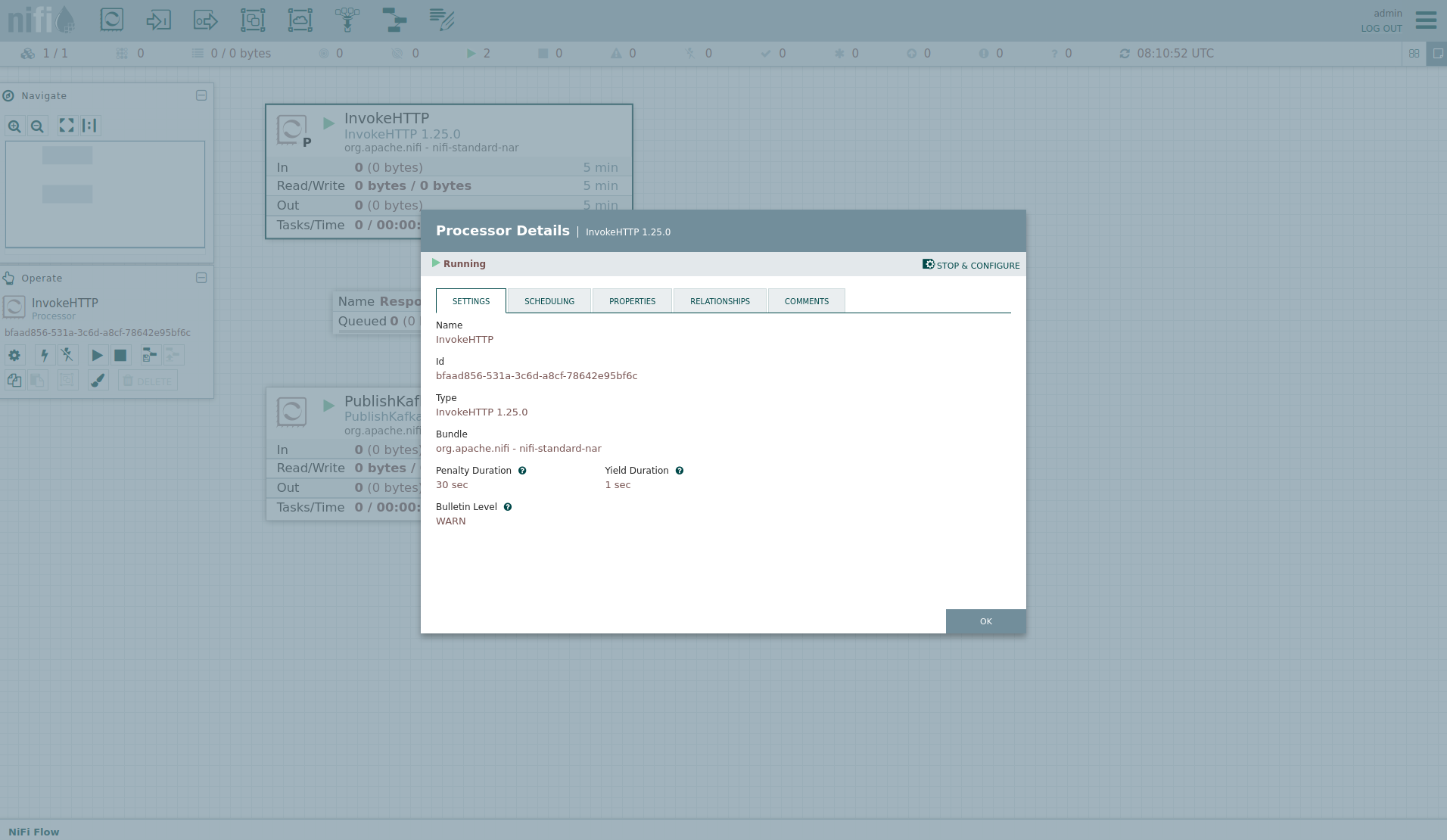Click the birdseye navigation minimap
The width and height of the screenshot is (1447, 840).
click(x=105, y=194)
